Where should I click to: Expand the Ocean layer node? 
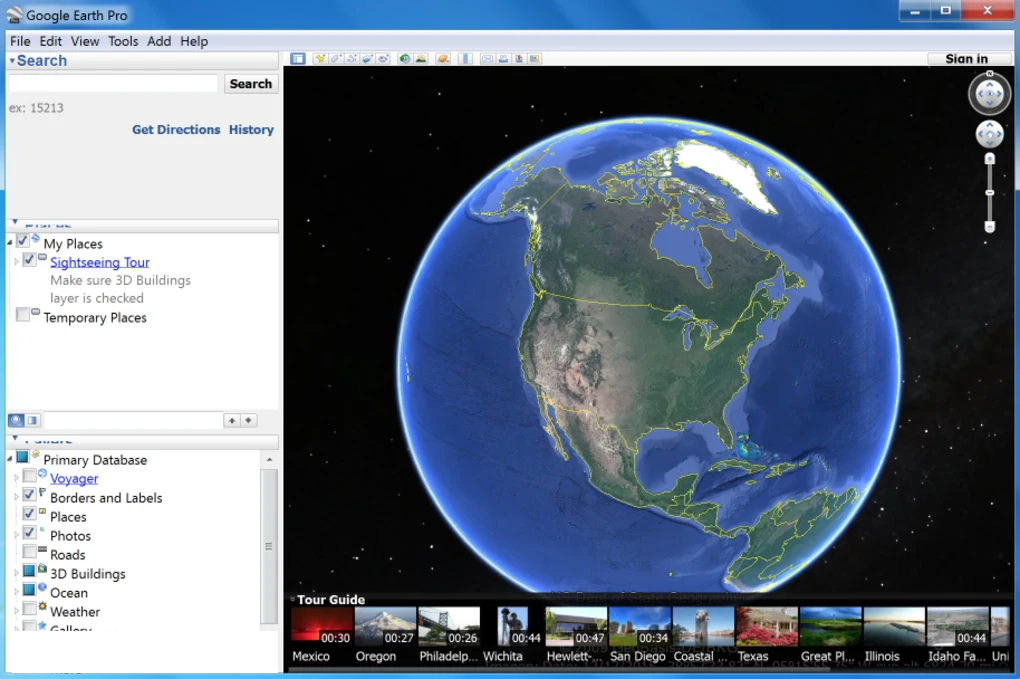click(16, 592)
